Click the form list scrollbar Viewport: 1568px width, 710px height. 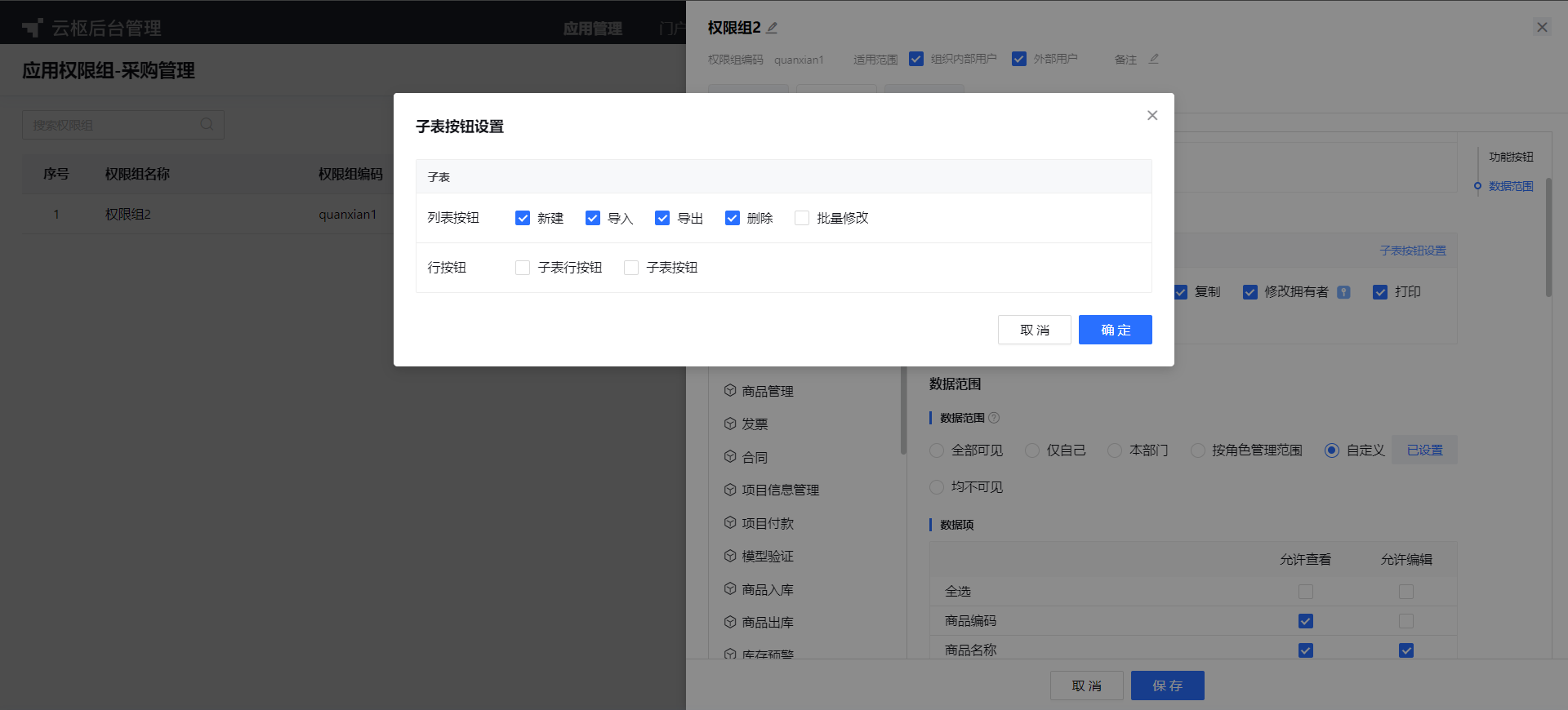click(x=903, y=410)
